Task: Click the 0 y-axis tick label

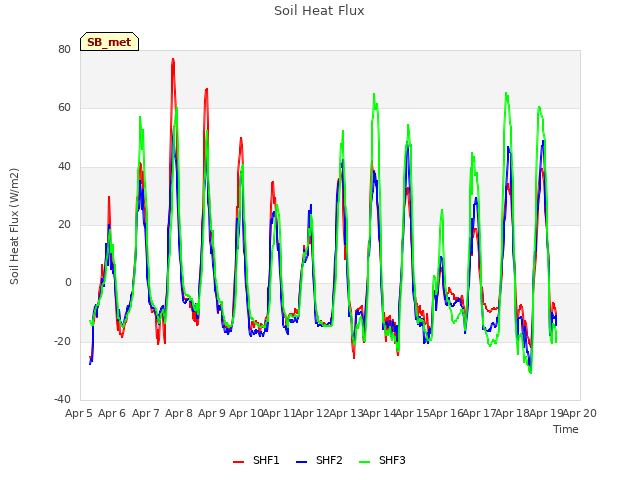Action: 68,282
